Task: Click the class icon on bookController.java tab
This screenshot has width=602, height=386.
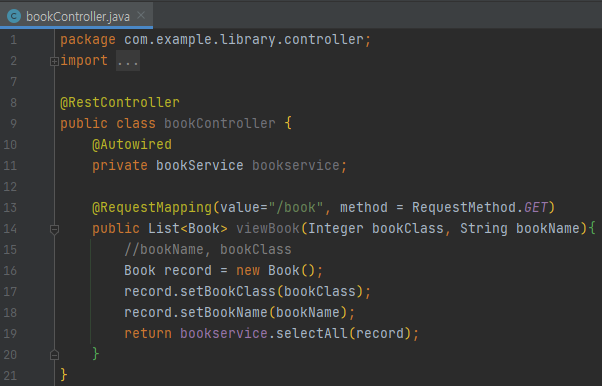Action: click(x=14, y=16)
